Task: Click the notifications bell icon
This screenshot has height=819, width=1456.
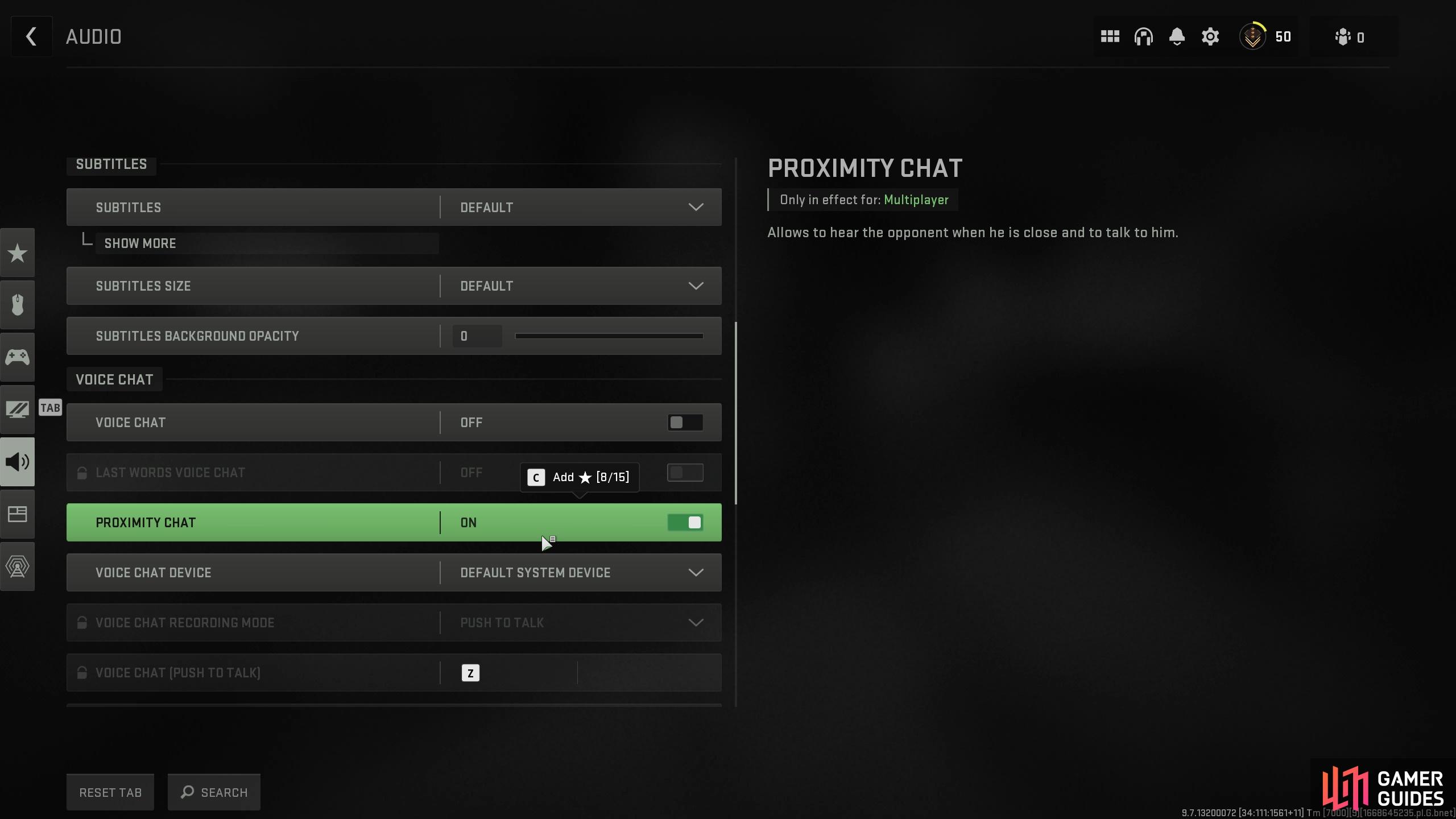Action: point(1176,37)
